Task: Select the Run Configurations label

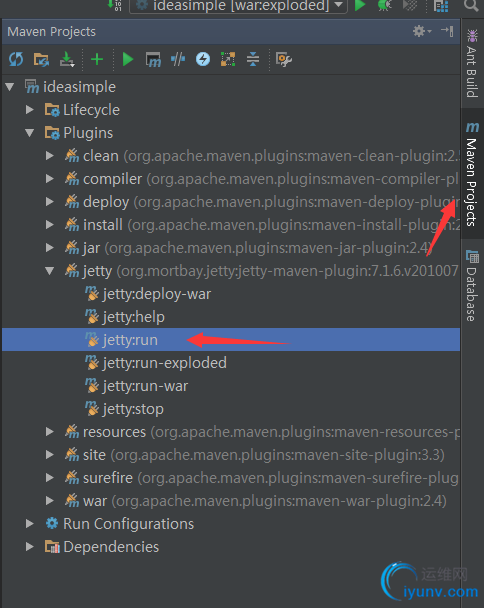Action: tap(128, 524)
